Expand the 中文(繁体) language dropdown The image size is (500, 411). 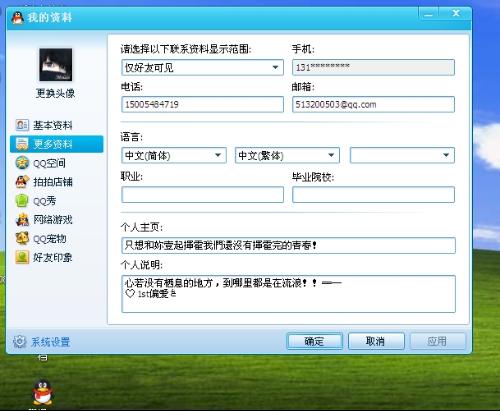287,156
